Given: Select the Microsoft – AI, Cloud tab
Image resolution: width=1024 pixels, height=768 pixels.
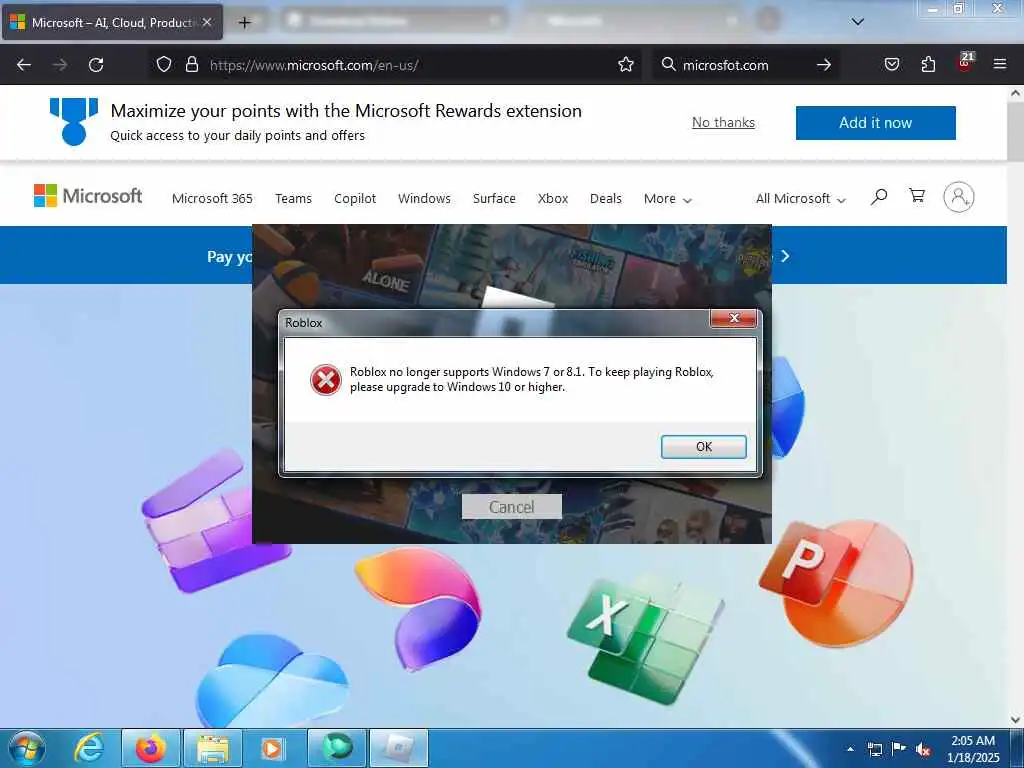Looking at the screenshot, I should click(x=112, y=22).
